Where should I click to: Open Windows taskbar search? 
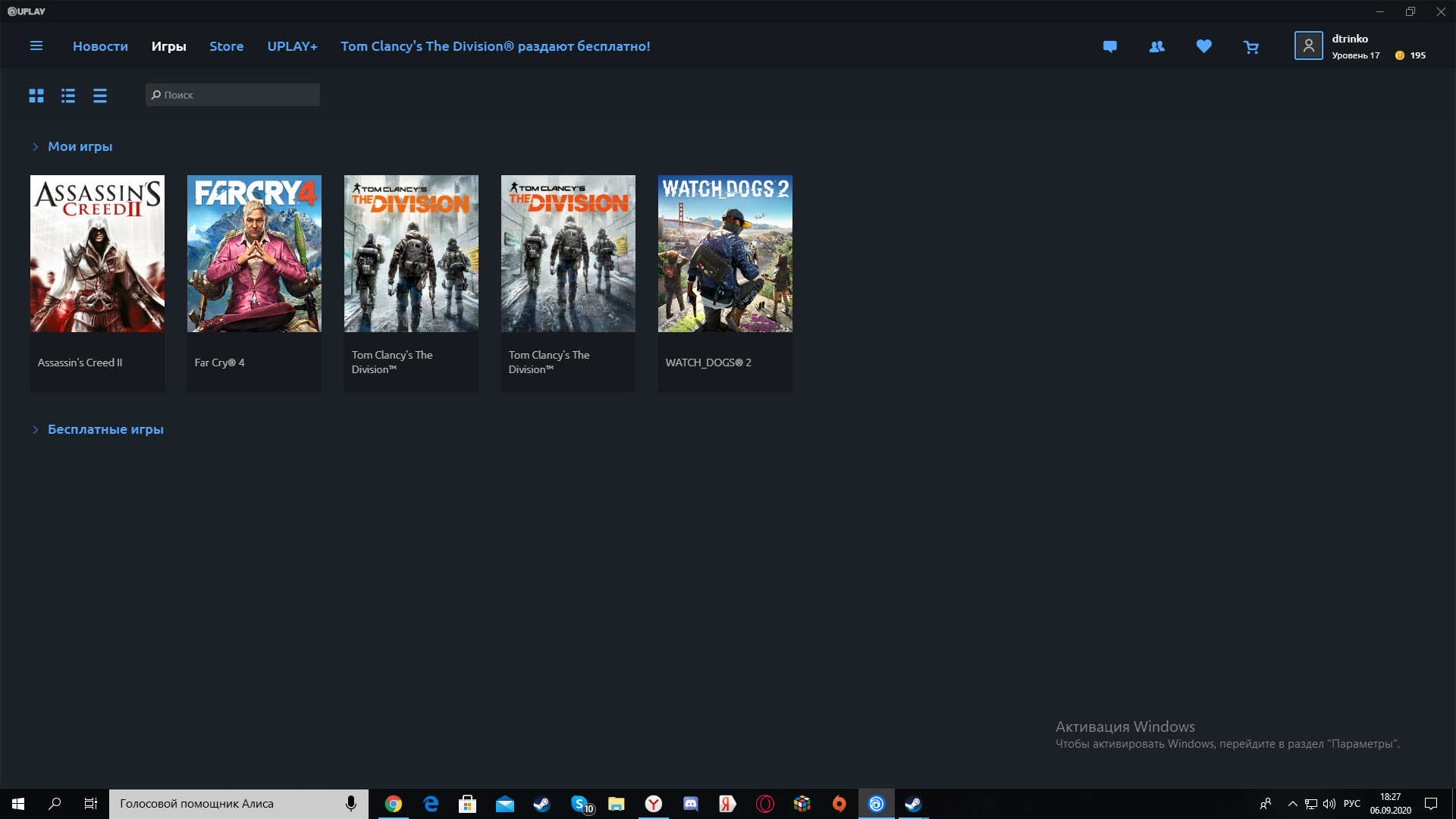coord(55,804)
